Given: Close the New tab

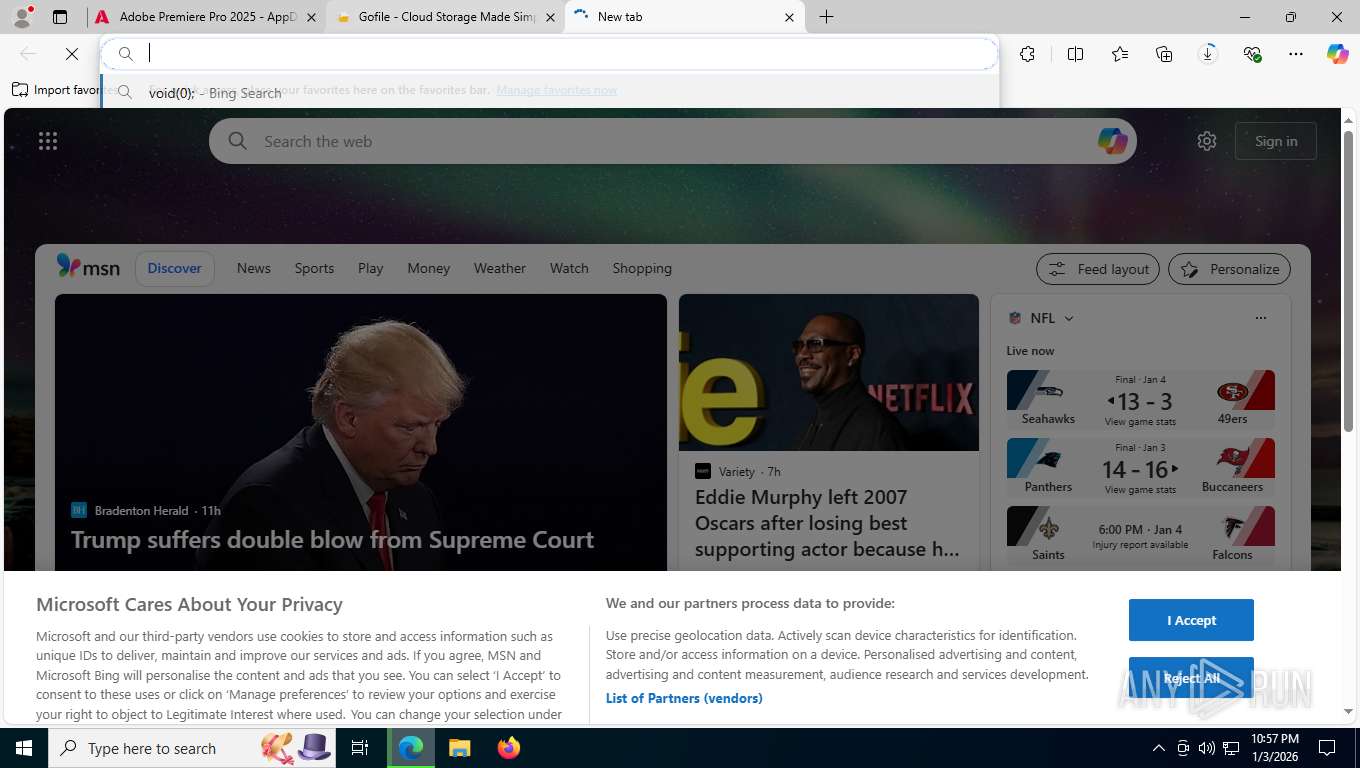Looking at the screenshot, I should click(x=789, y=17).
